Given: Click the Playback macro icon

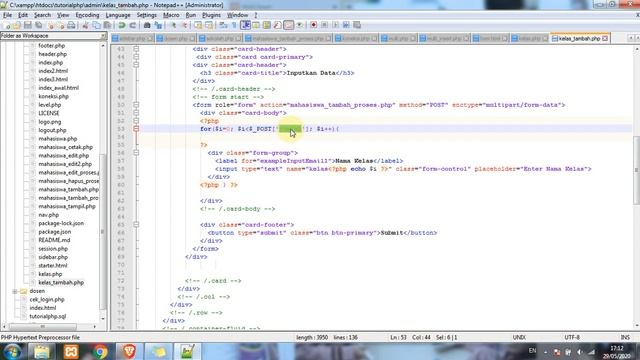Looking at the screenshot, I should point(336,25).
